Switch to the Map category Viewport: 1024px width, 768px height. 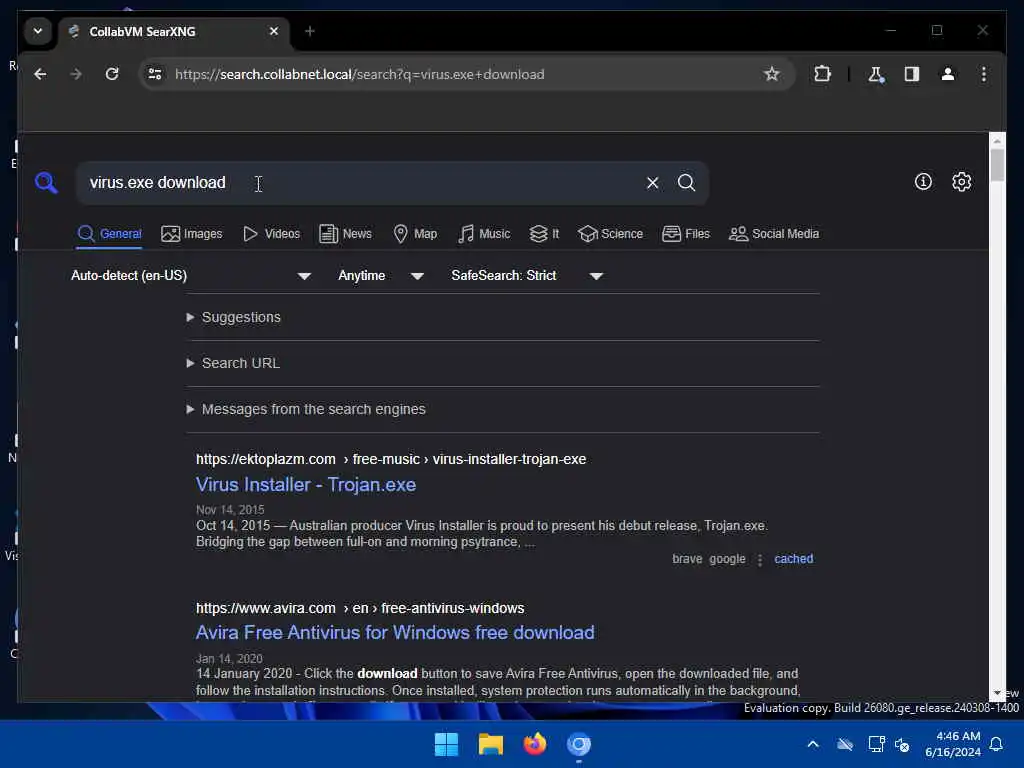point(415,234)
